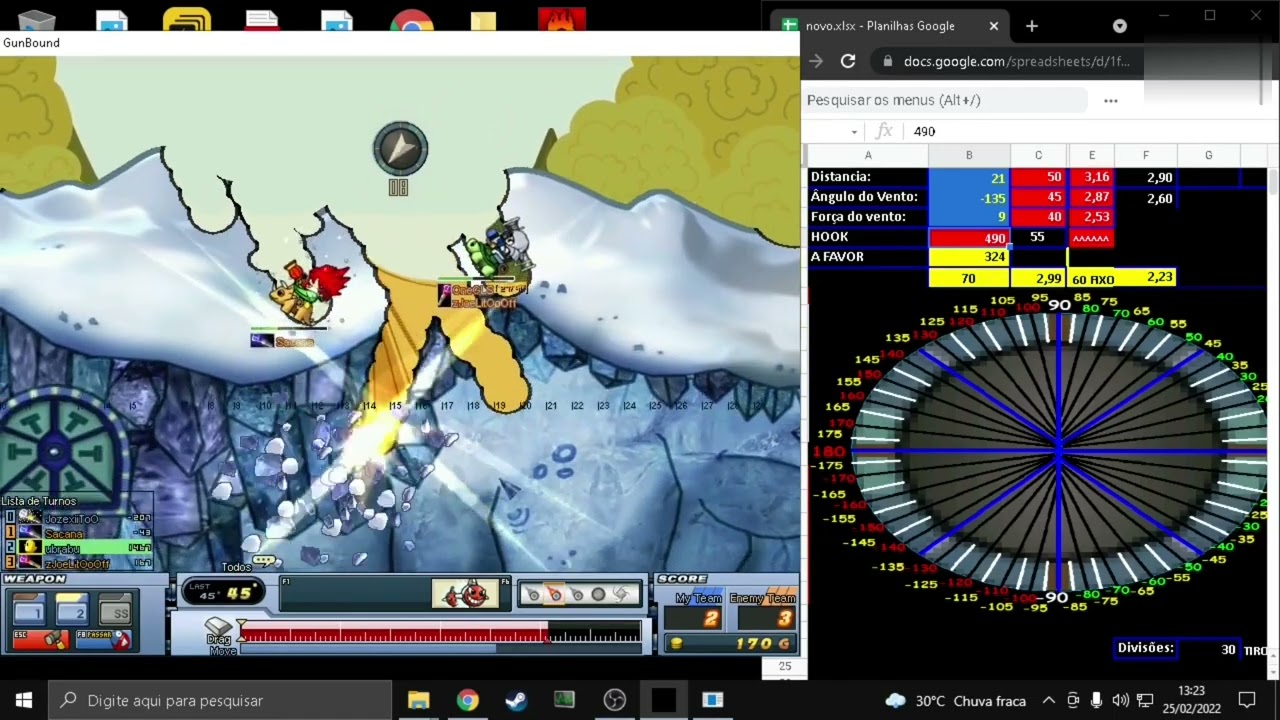Viewport: 1280px width, 720px height.
Task: Select the Distancia value cell 21
Action: (969, 177)
